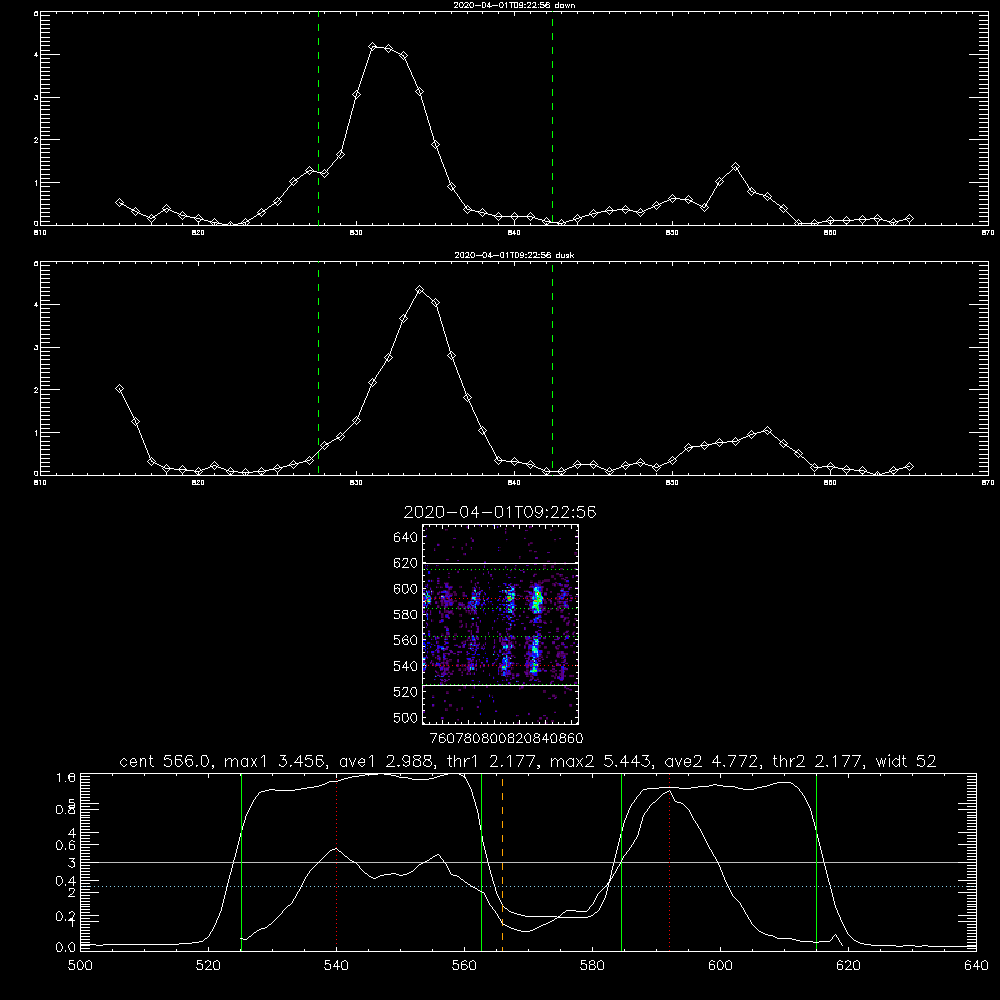Click the '2020-04-01T09:22:56 dawn' plot title
The width and height of the screenshot is (1000, 1000).
pyautogui.click(x=514, y=5)
